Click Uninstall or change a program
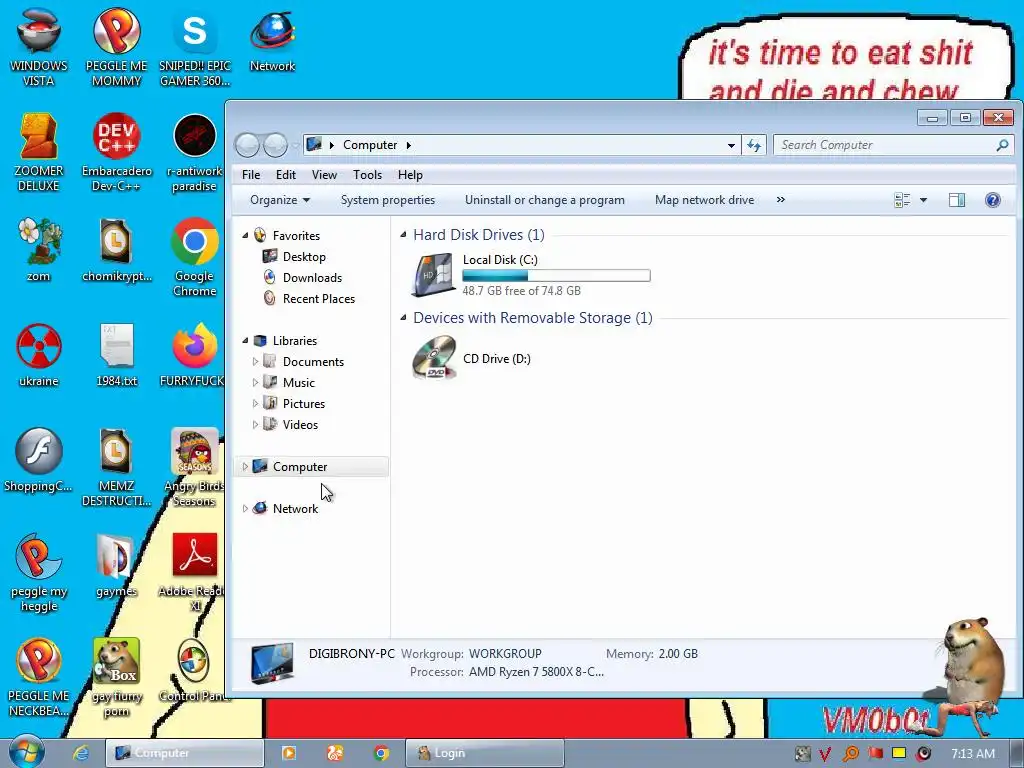Screen dimensions: 1024x768 click(x=545, y=200)
